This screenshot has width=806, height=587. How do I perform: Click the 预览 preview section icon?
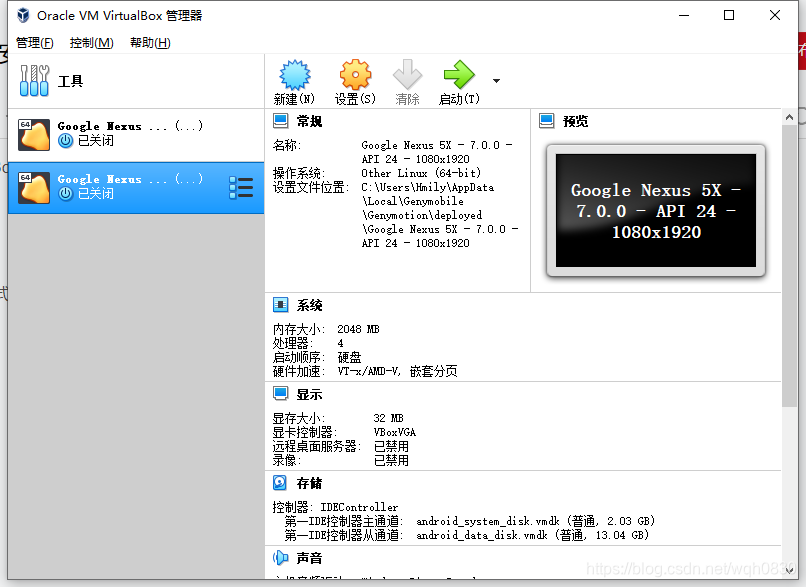(x=546, y=121)
